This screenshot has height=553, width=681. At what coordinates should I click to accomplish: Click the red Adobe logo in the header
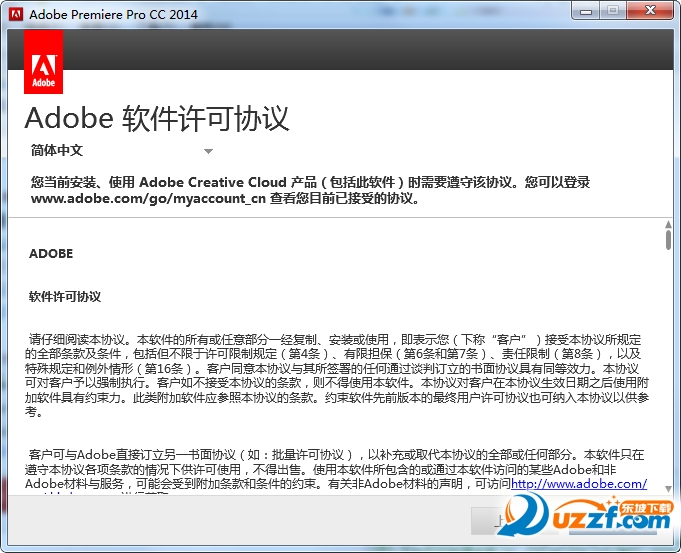tap(43, 61)
